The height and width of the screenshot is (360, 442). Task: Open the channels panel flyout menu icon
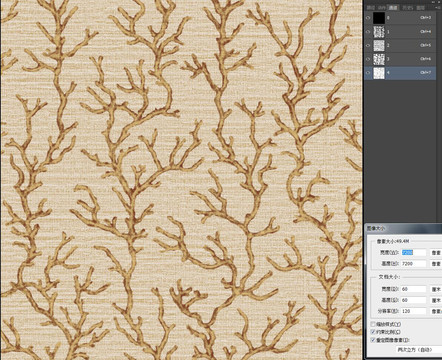(x=438, y=7)
